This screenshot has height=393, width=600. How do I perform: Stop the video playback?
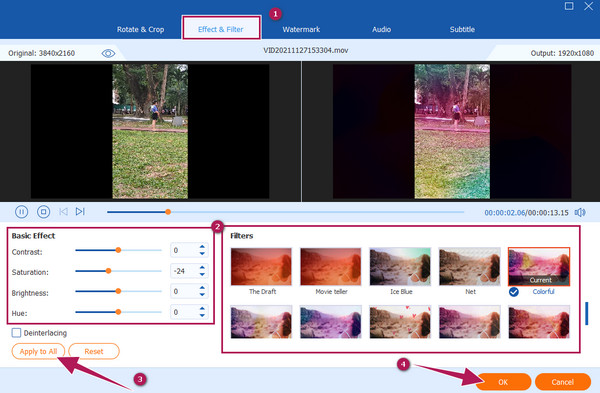pos(43,212)
